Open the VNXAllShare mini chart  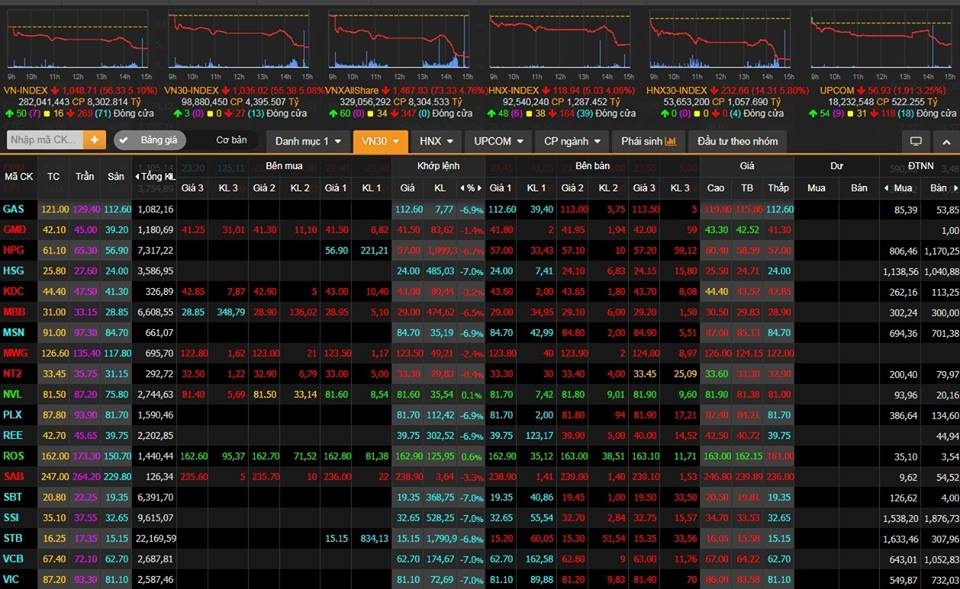coord(399,40)
